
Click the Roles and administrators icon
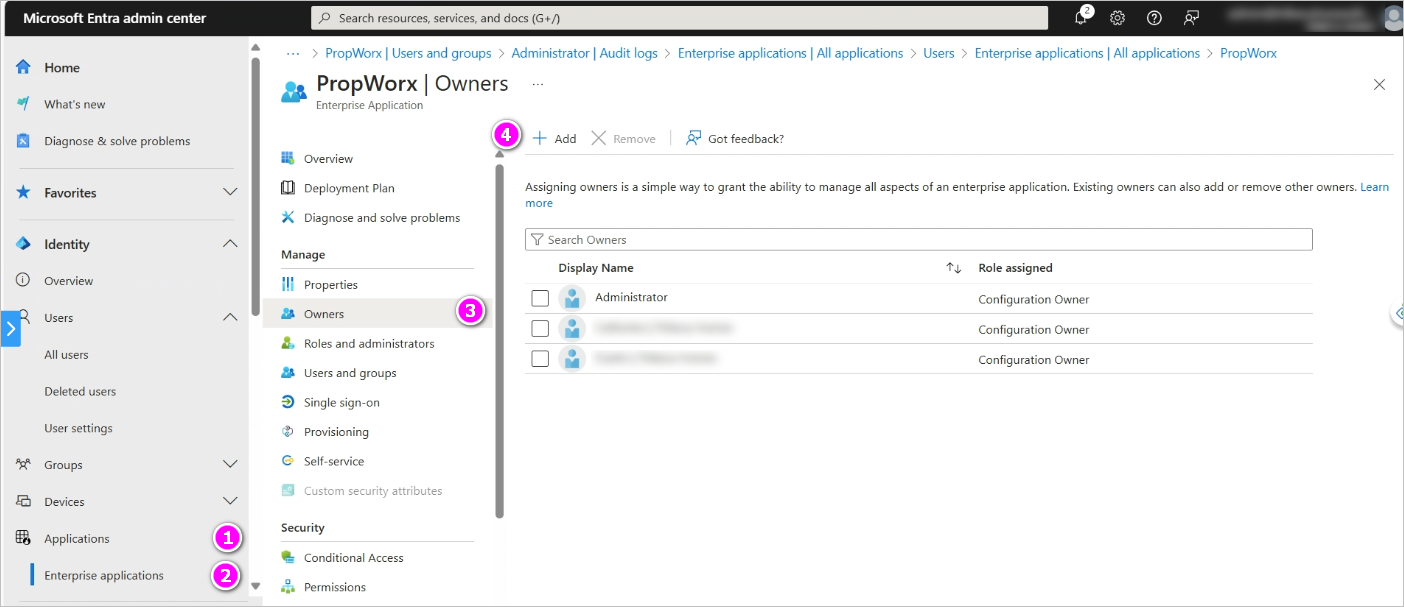point(288,343)
